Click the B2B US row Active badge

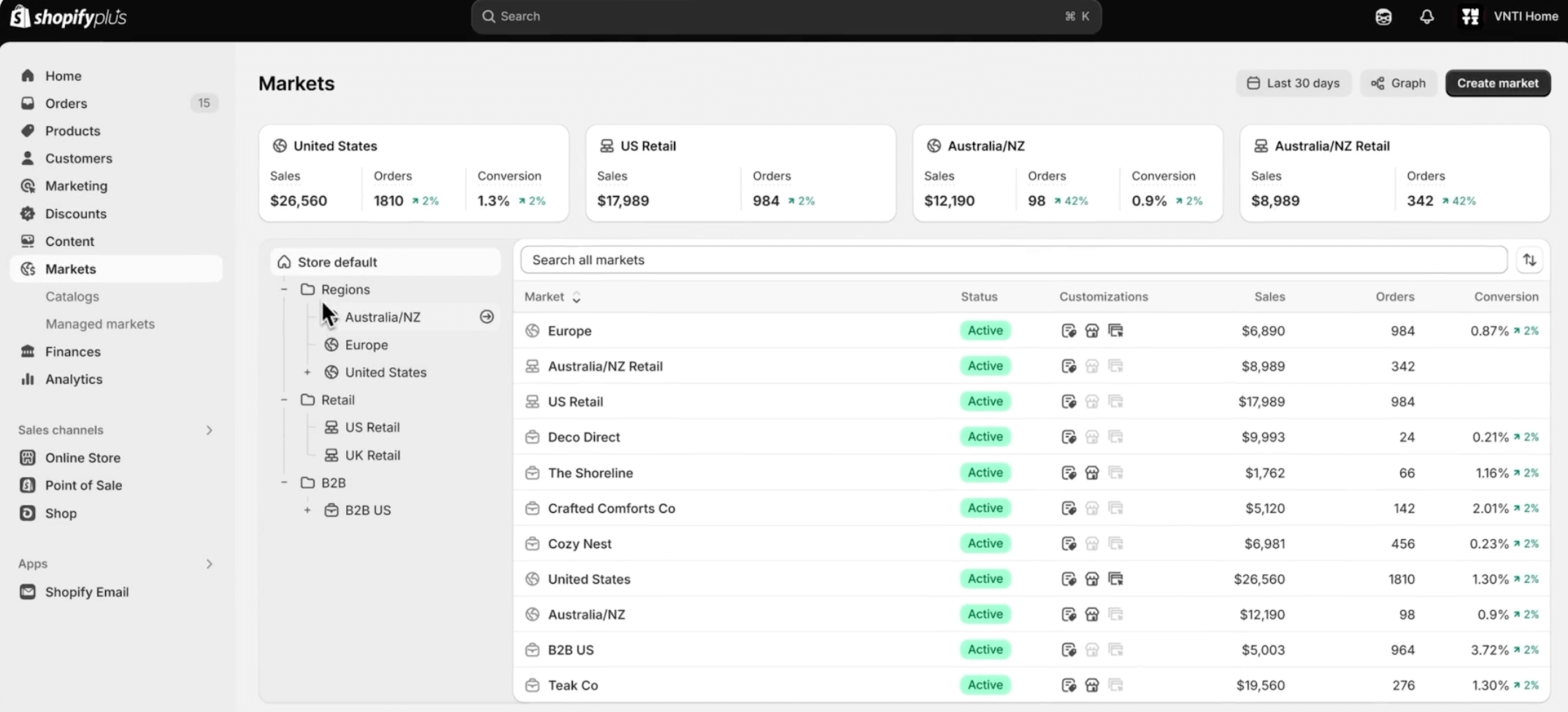click(985, 650)
